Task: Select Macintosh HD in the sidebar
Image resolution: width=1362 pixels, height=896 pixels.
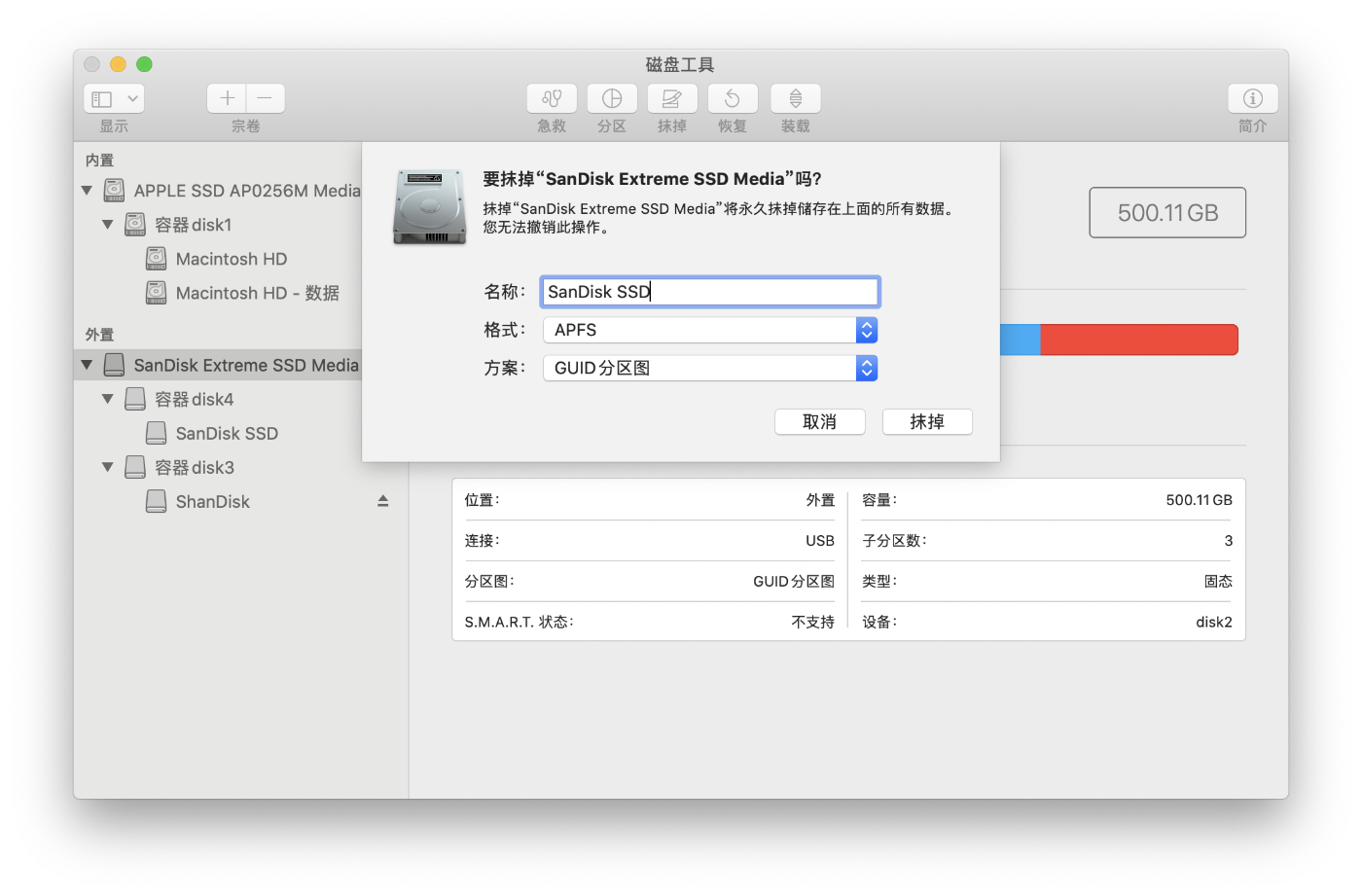Action: 232,259
